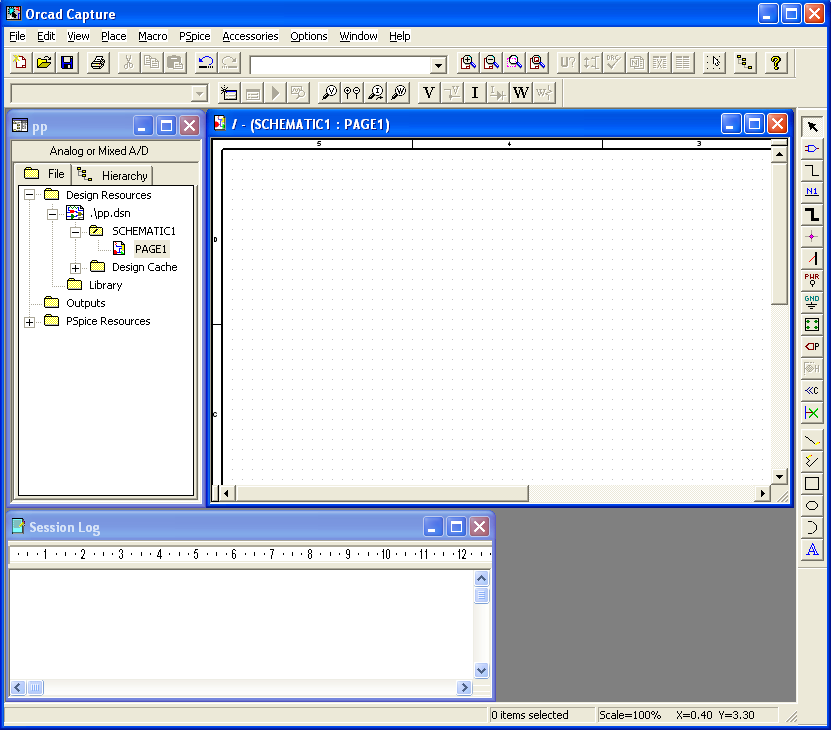Zoom to fit all
The width and height of the screenshot is (831, 730).
click(537, 63)
